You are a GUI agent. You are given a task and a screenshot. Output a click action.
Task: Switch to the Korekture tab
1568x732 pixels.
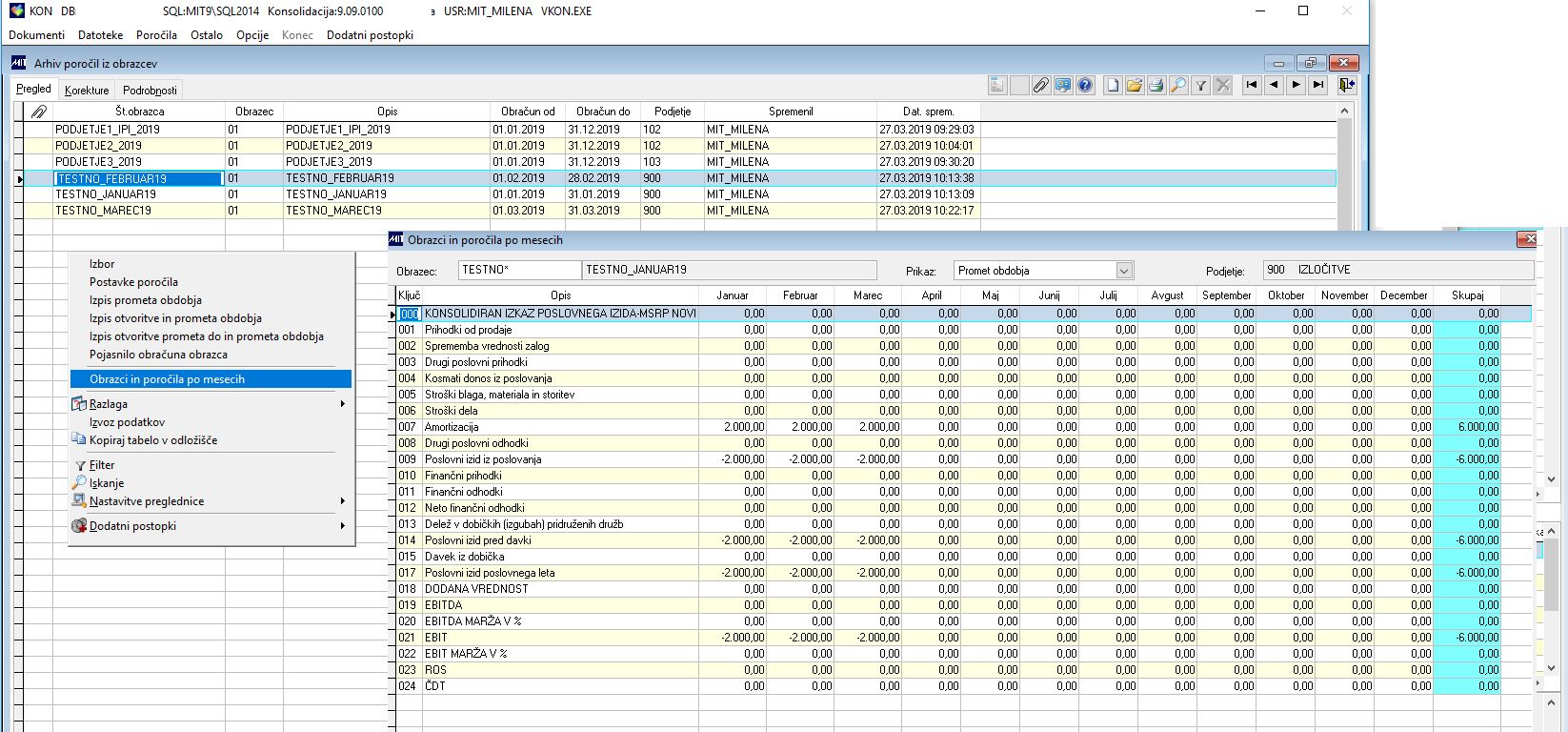(87, 91)
